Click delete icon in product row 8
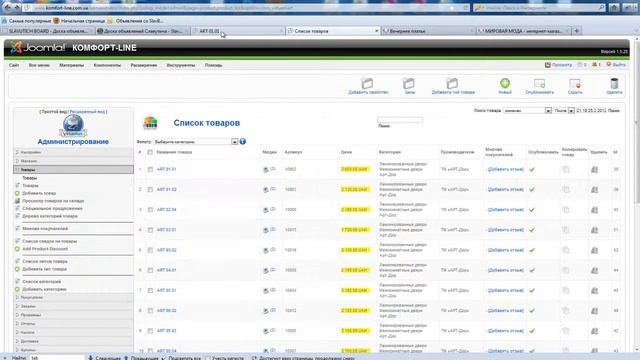 [x=594, y=311]
